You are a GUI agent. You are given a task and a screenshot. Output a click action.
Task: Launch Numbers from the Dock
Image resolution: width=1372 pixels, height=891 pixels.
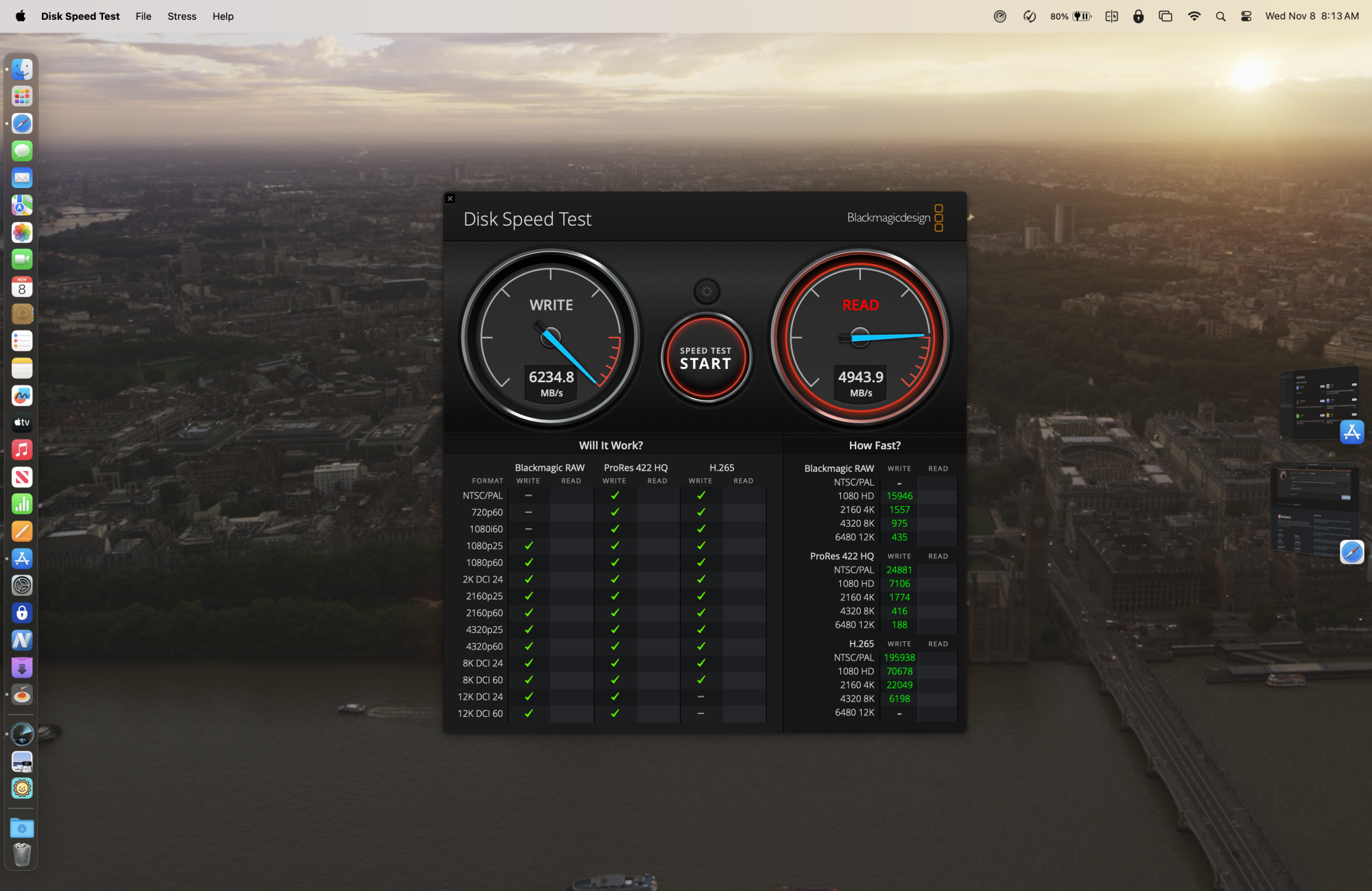tap(22, 504)
